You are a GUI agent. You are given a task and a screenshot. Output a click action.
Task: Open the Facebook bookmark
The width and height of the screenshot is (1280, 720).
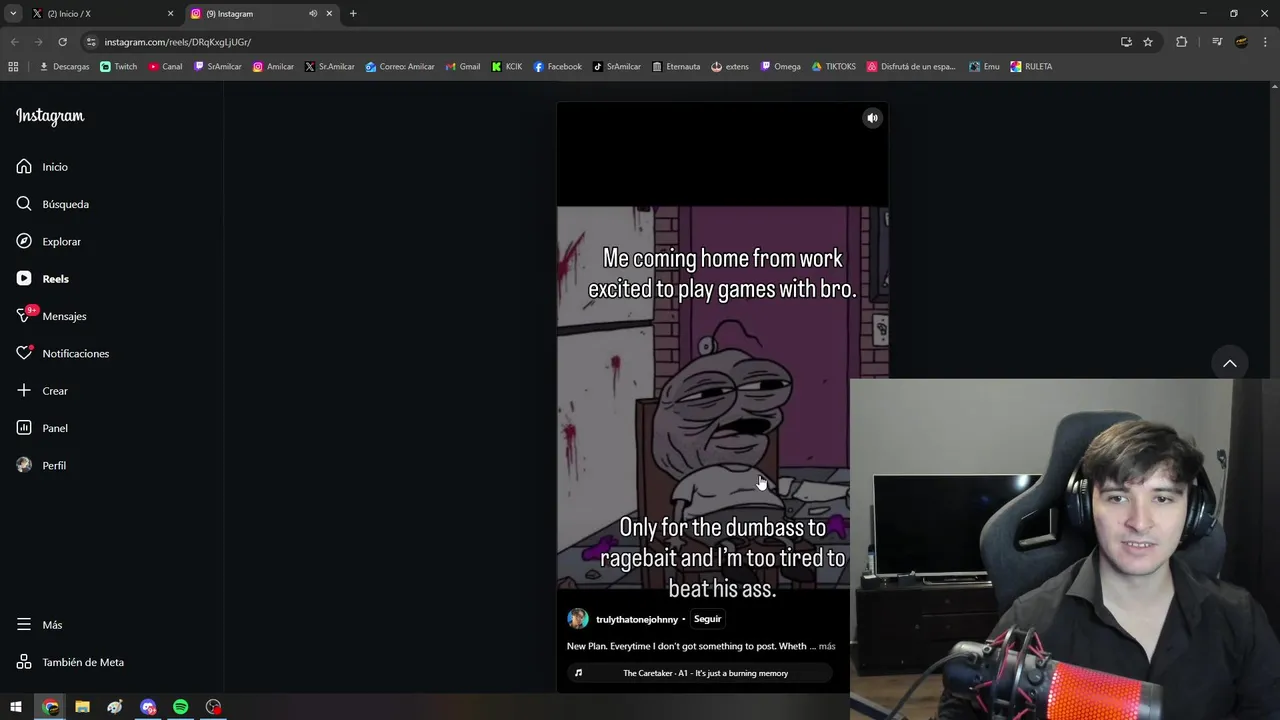point(557,67)
